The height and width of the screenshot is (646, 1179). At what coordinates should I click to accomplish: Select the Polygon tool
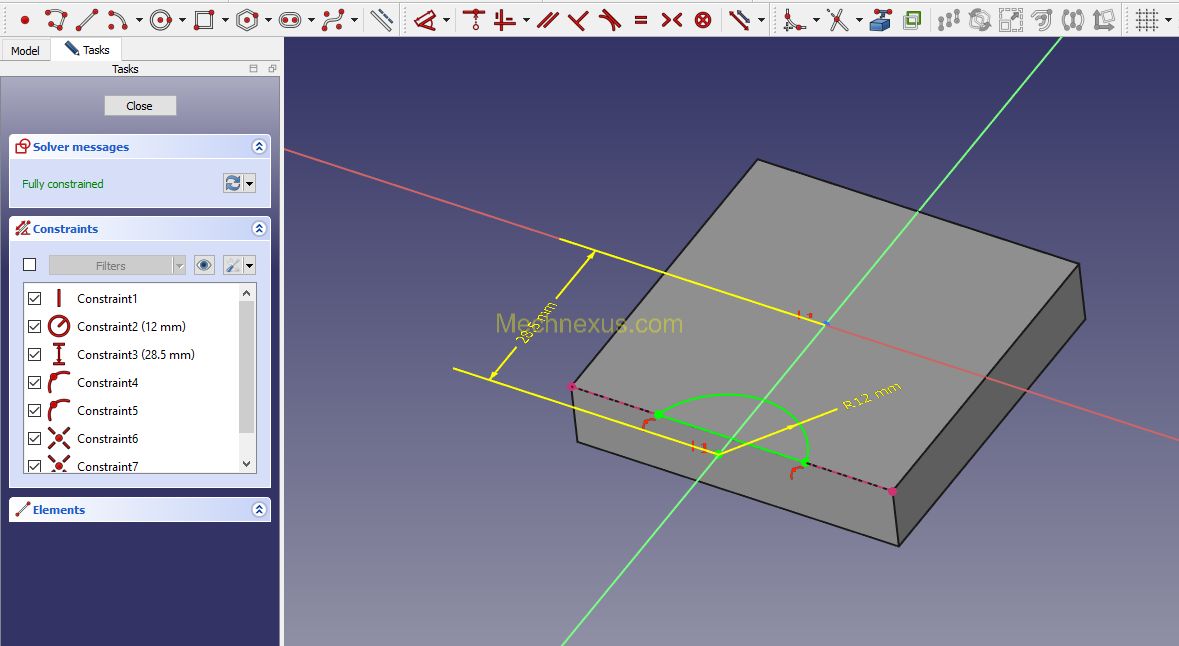(x=247, y=20)
